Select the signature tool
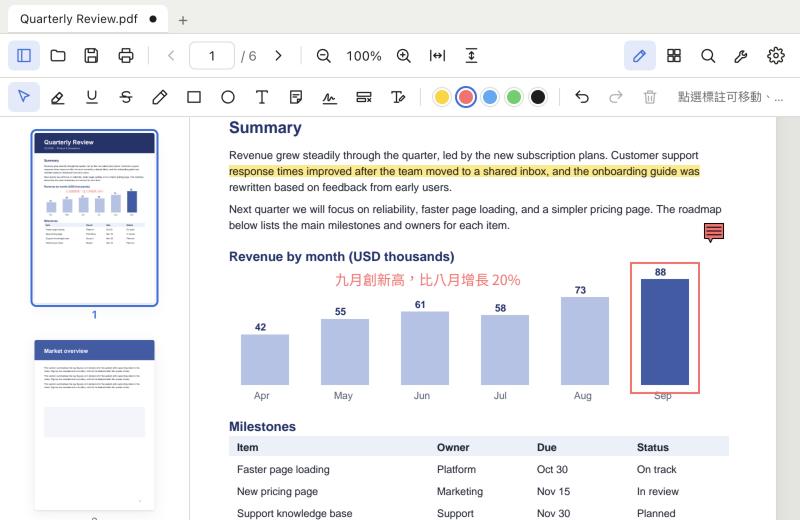 coord(330,97)
